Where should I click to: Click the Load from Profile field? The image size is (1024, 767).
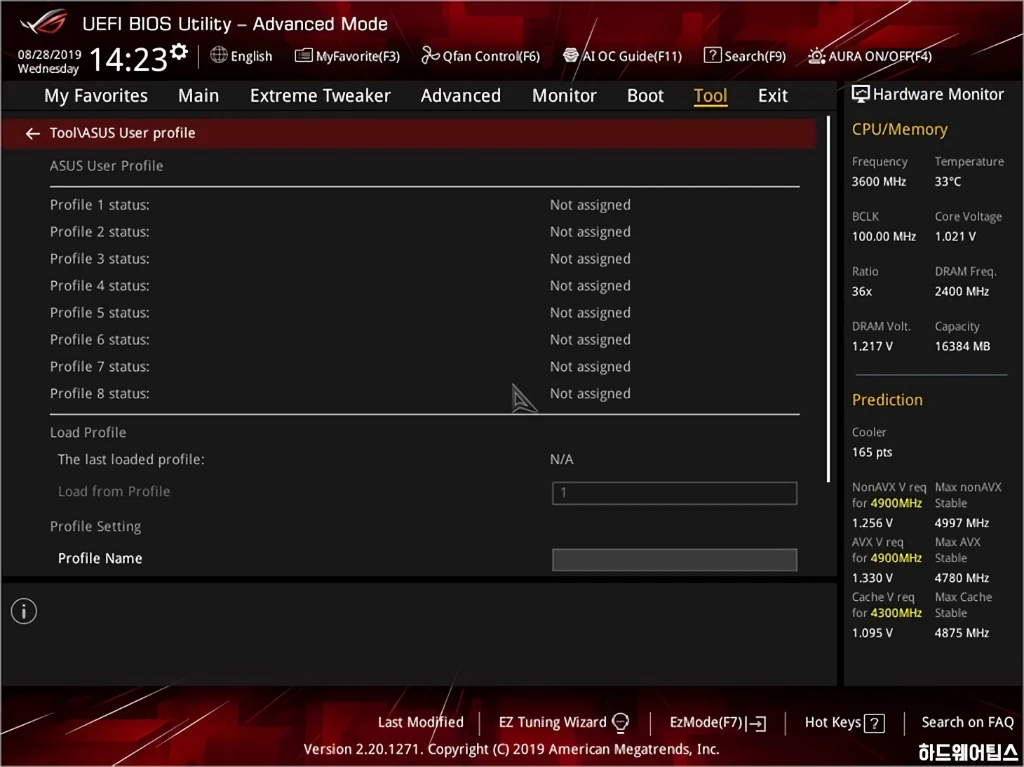point(675,493)
